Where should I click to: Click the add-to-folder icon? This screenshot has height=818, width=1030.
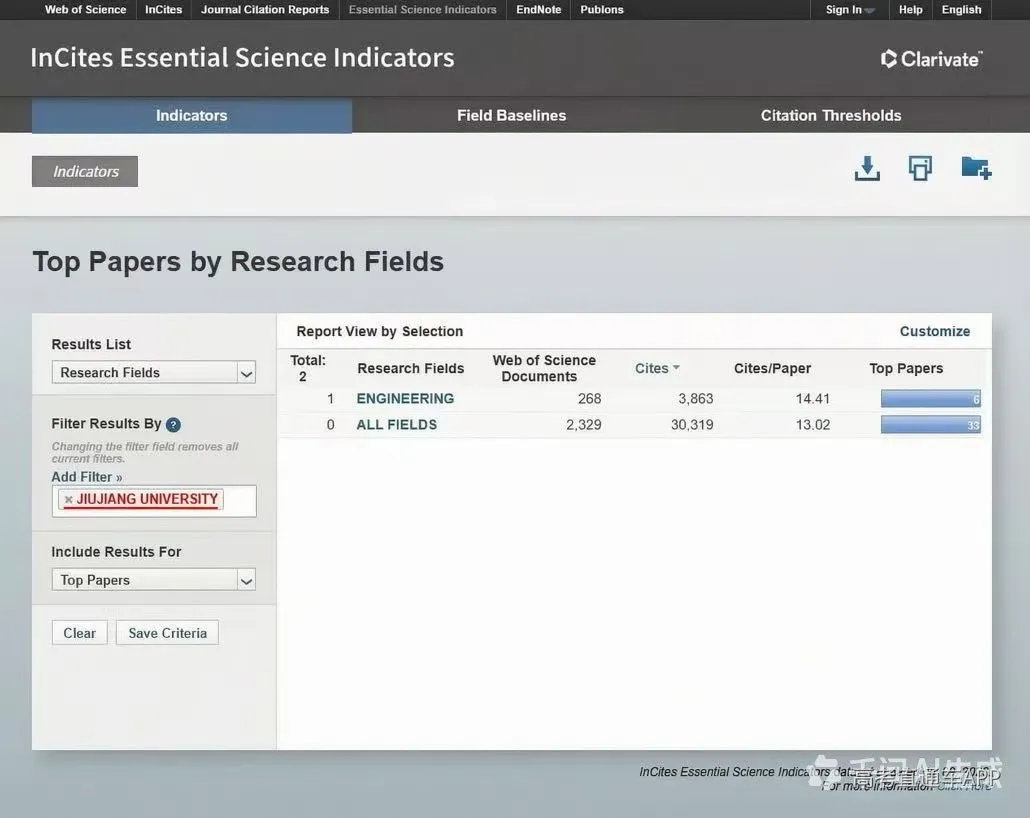click(976, 168)
